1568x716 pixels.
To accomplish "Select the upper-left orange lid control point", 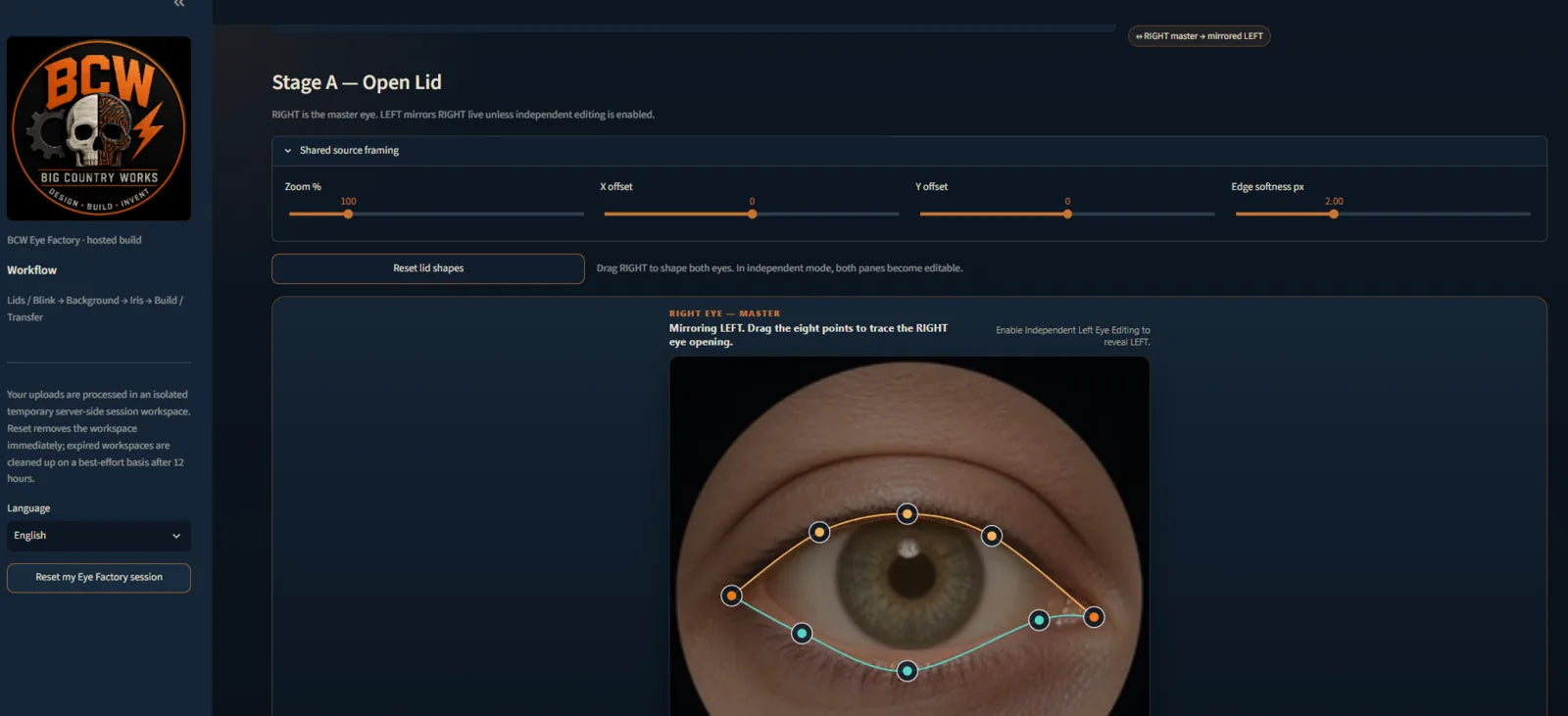I will point(819,532).
